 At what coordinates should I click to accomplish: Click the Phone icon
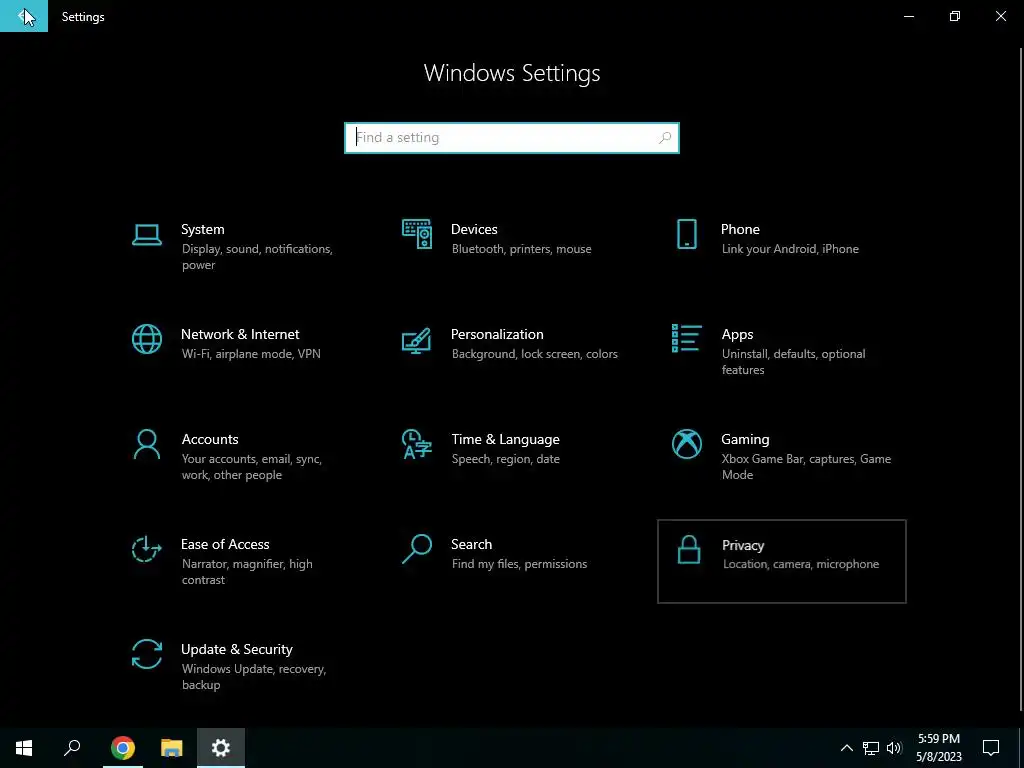686,234
